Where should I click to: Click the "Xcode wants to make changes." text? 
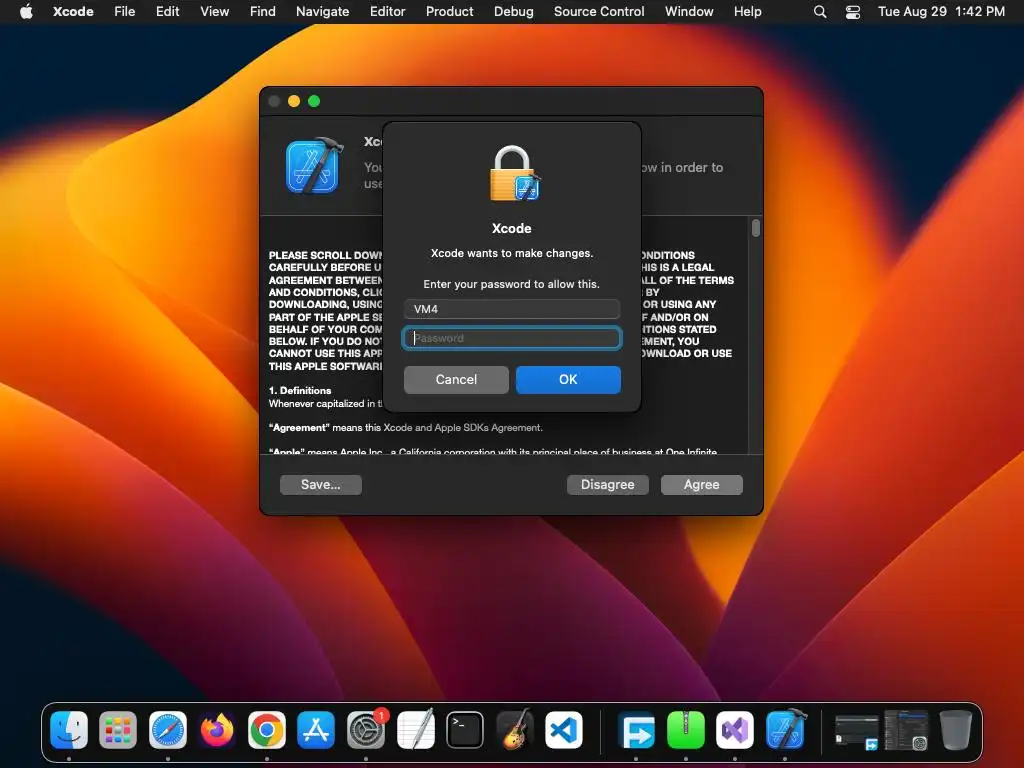[512, 253]
